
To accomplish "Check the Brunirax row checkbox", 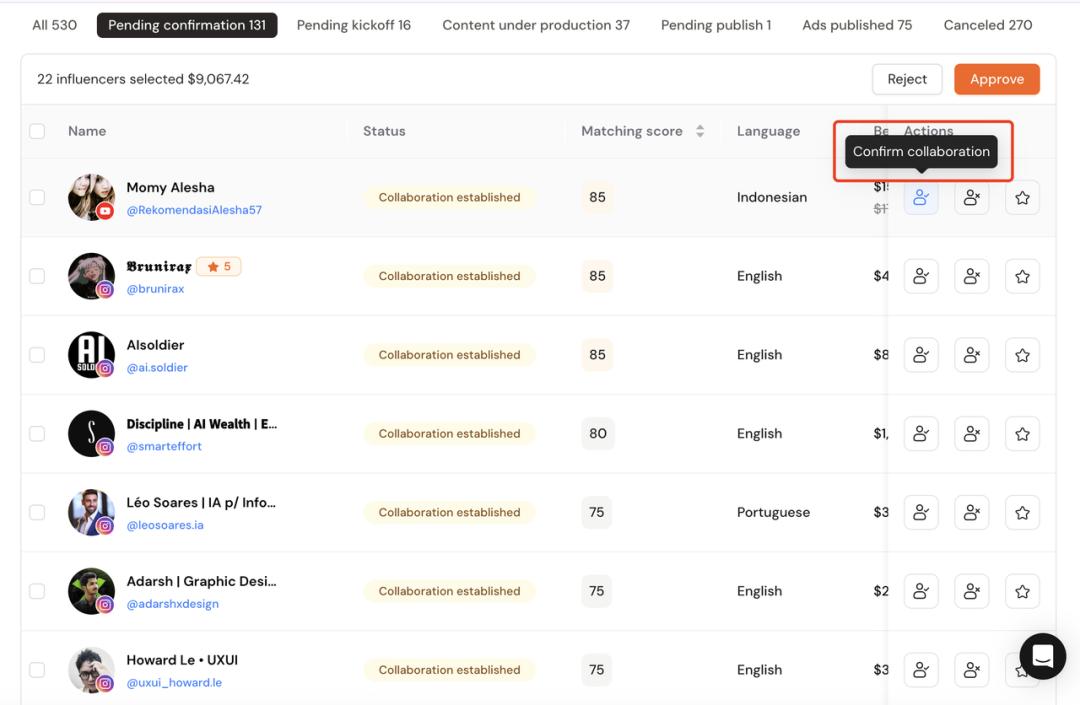I will (x=37, y=276).
